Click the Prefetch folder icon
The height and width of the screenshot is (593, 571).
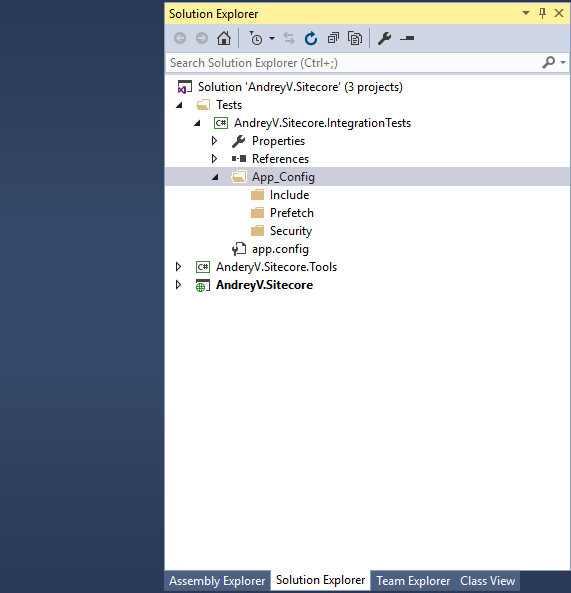pos(257,213)
